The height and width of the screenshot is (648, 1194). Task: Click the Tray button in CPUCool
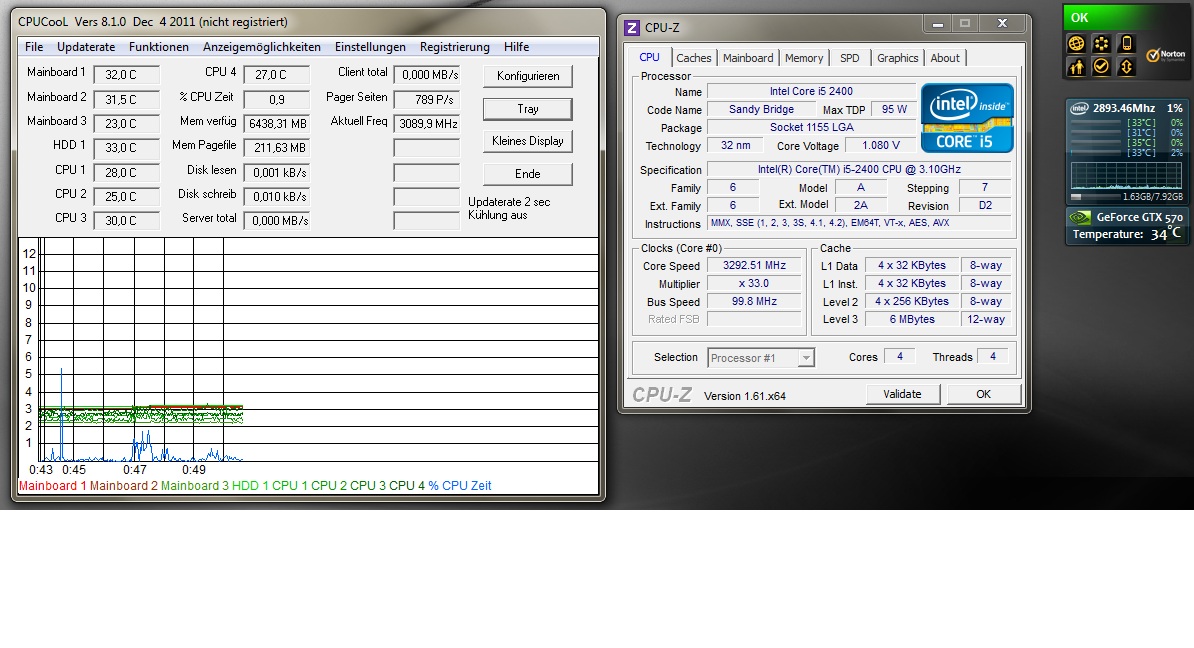point(528,109)
